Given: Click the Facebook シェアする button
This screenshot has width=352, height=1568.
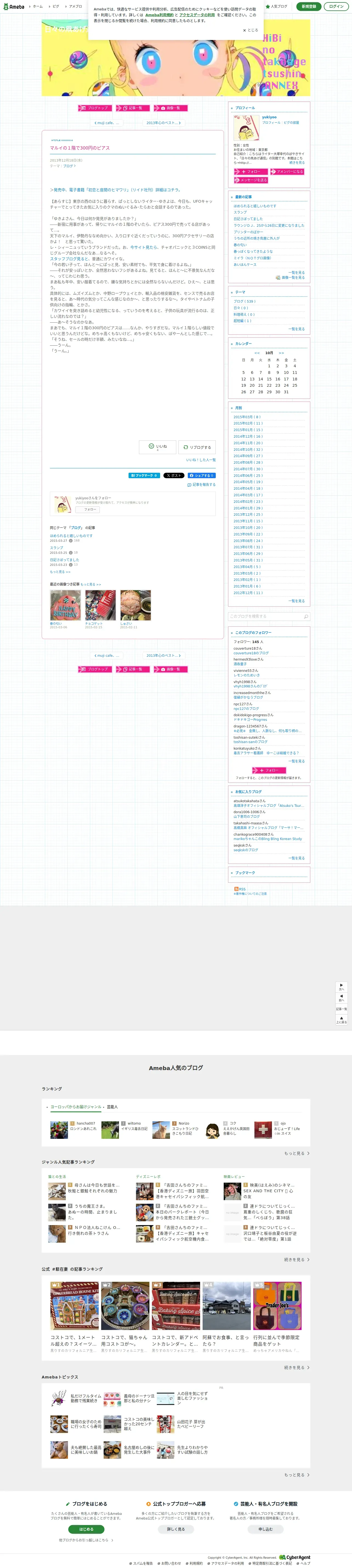Looking at the screenshot, I should [201, 475].
